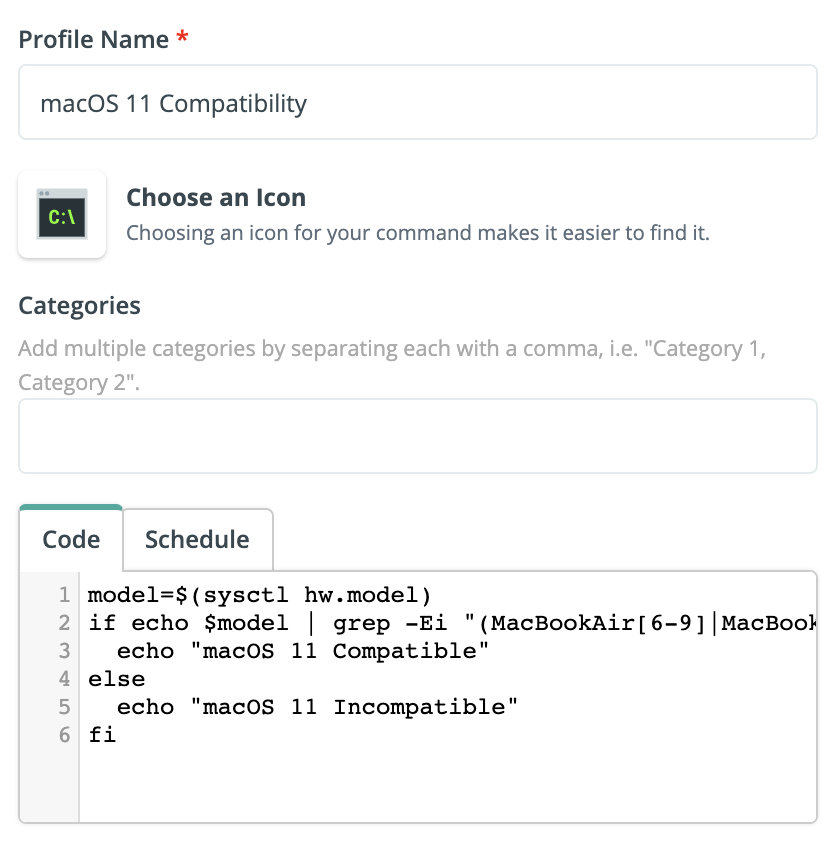Select the Code tab
The height and width of the screenshot is (846, 832).
coord(71,540)
